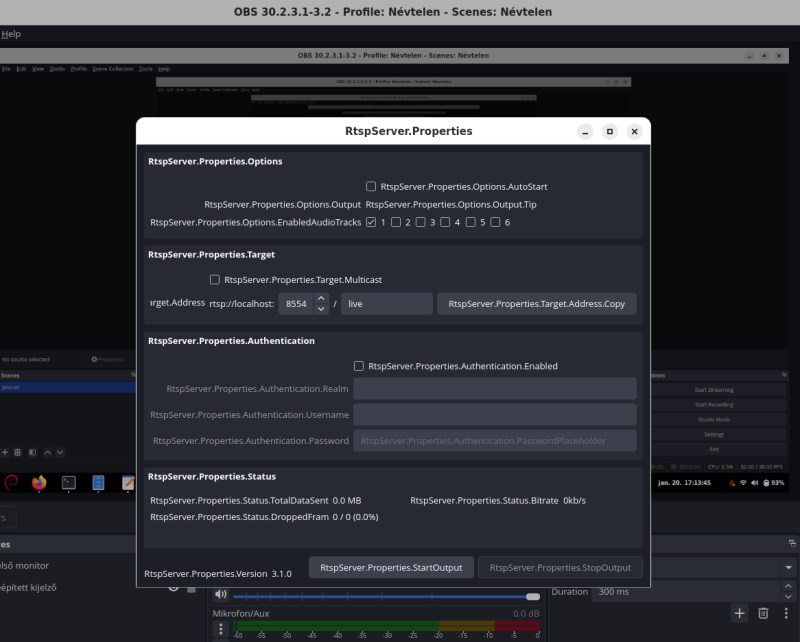Click the stream path field 'live'
This screenshot has height=642, width=800.
click(x=387, y=304)
